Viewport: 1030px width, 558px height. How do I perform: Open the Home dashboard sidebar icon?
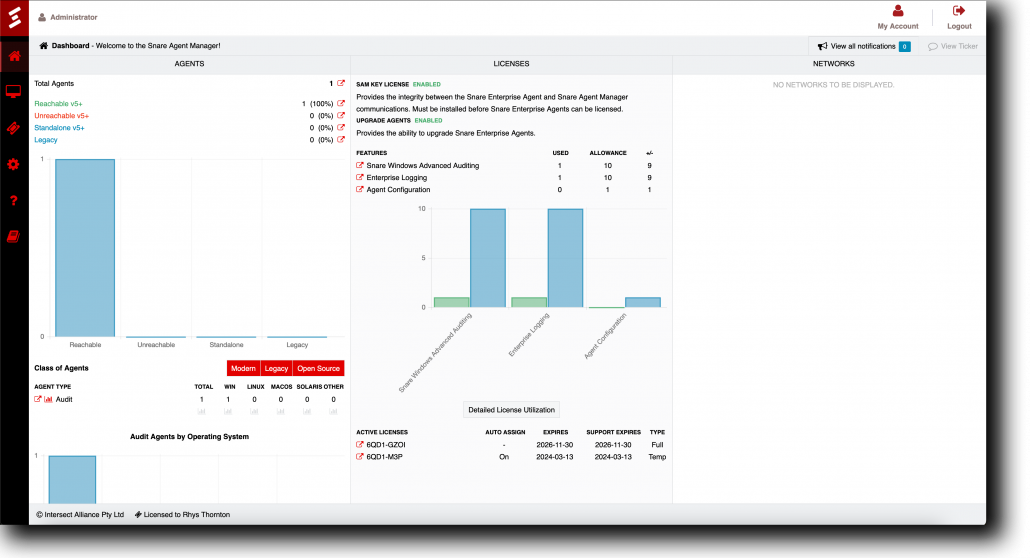pos(14,56)
